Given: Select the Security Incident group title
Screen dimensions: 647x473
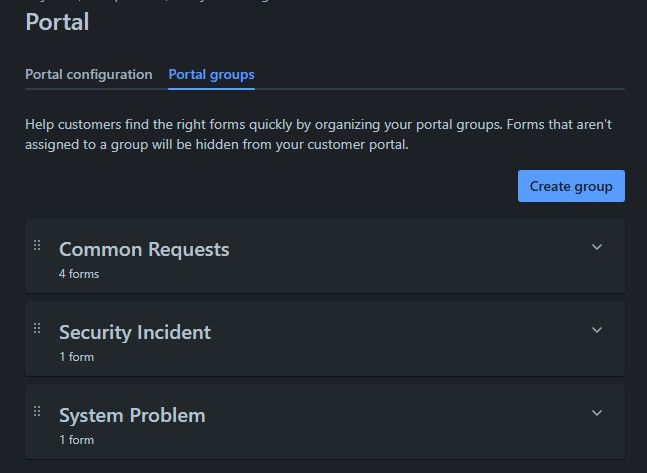Looking at the screenshot, I should coord(135,332).
